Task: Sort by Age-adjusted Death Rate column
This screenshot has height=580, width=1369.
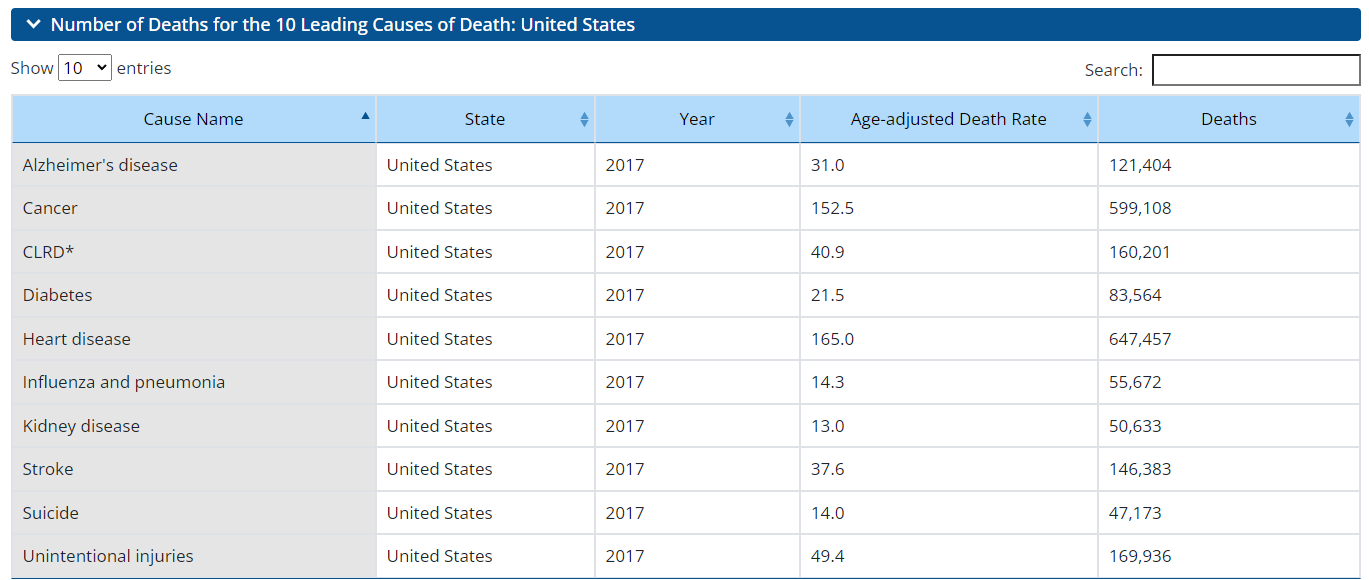Action: [949, 119]
